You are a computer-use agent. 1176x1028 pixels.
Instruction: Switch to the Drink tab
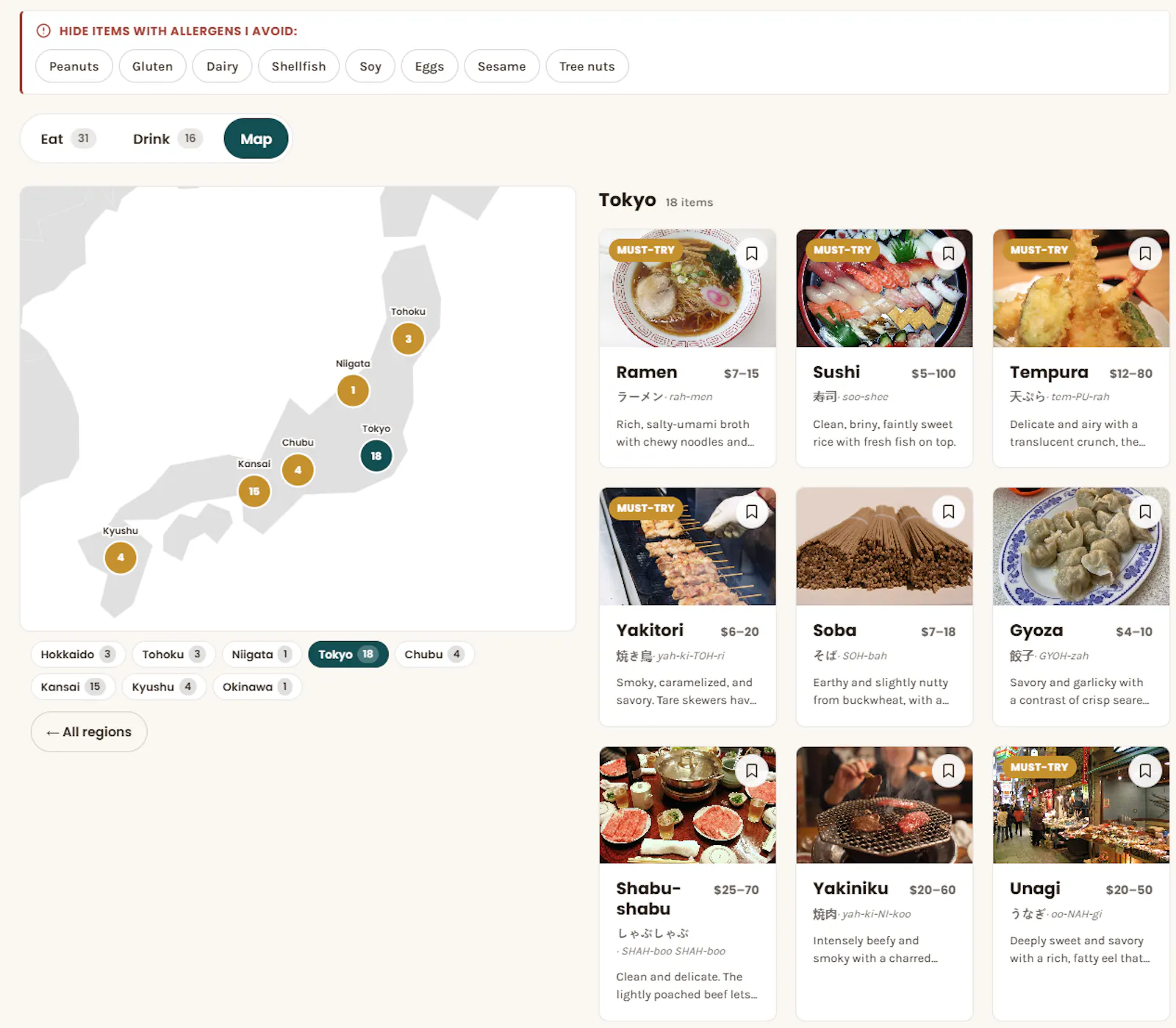click(168, 139)
